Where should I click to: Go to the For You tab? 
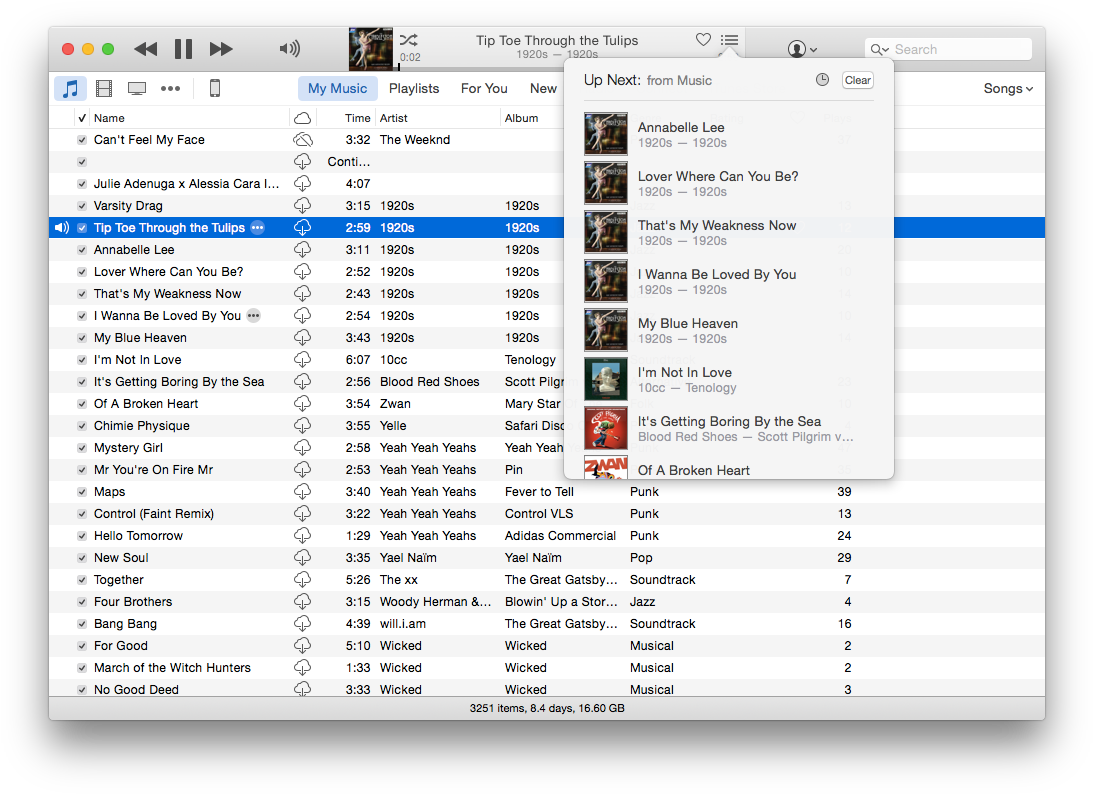tap(484, 89)
